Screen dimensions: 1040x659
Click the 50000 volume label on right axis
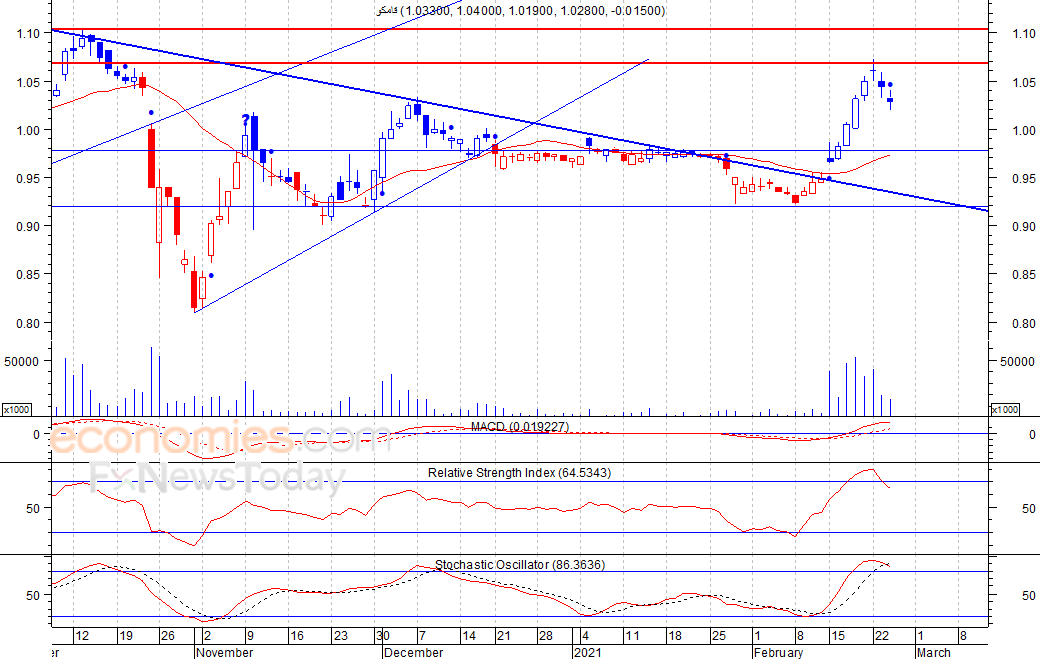click(x=1017, y=361)
